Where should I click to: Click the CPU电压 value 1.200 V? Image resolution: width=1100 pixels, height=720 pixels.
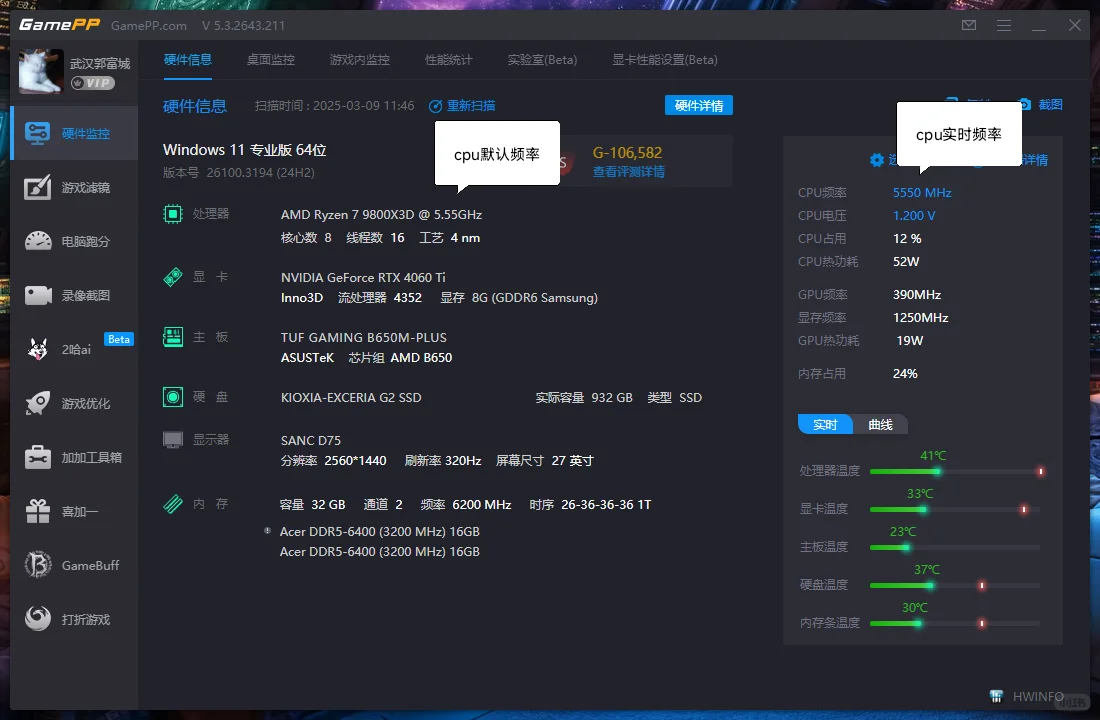[x=913, y=215]
